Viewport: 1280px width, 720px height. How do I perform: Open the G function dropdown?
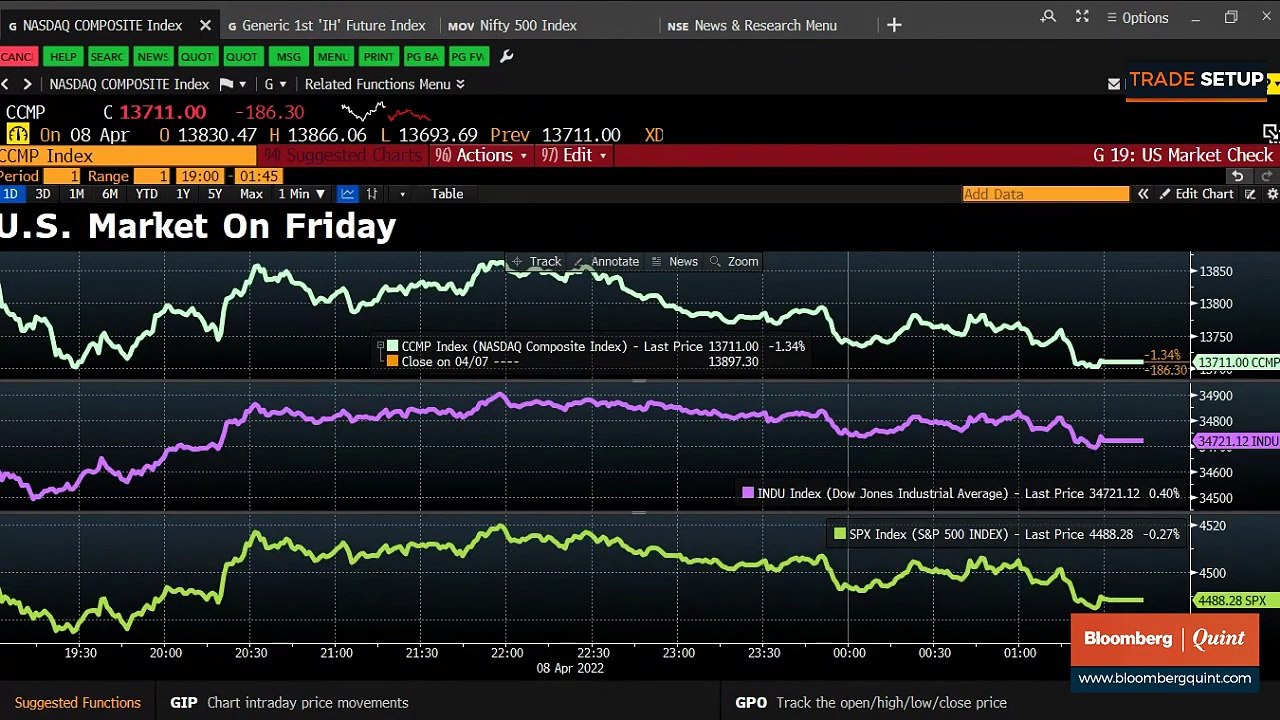tap(275, 84)
